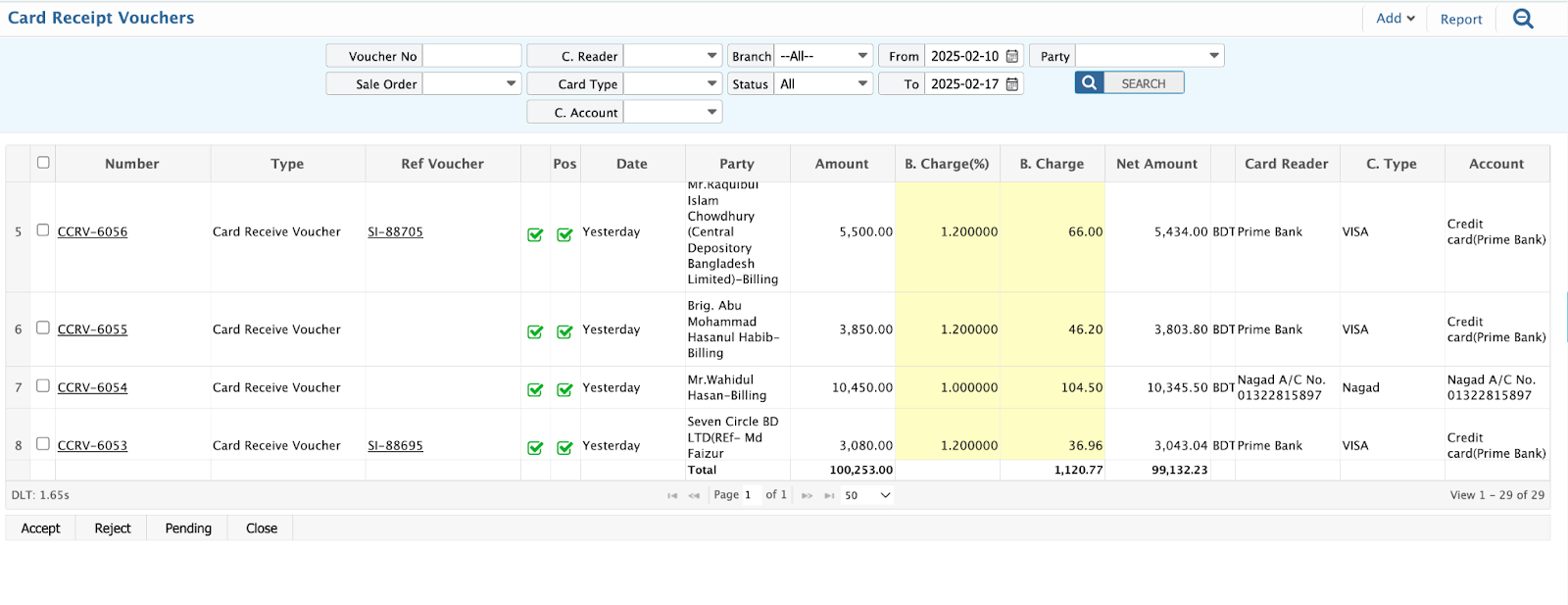Screen dimensions: 1568x605
Task: Click the Report menu item
Action: (1460, 20)
